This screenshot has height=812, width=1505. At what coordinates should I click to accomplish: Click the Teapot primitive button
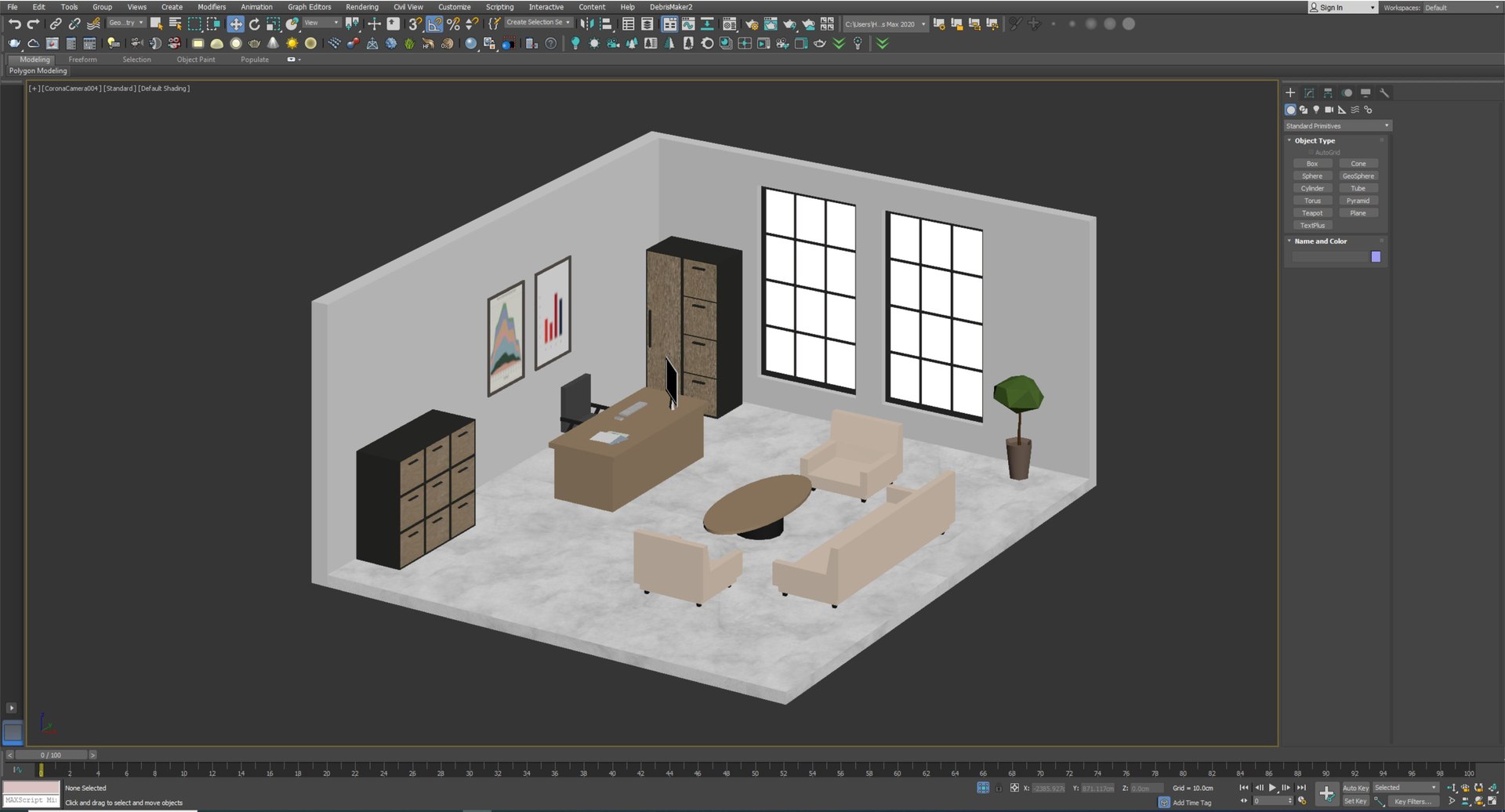pos(1312,213)
